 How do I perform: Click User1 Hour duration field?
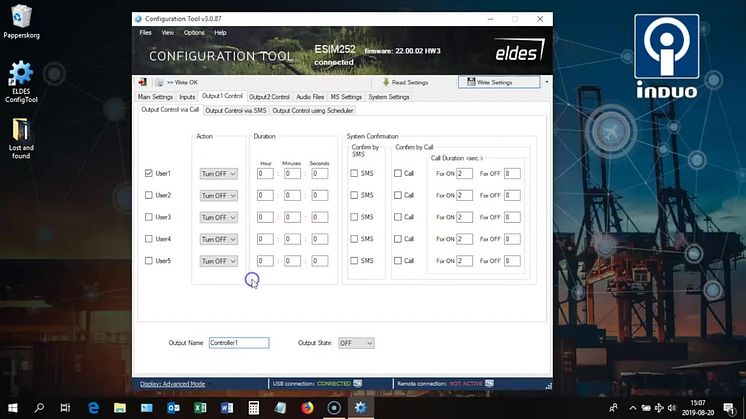point(265,174)
